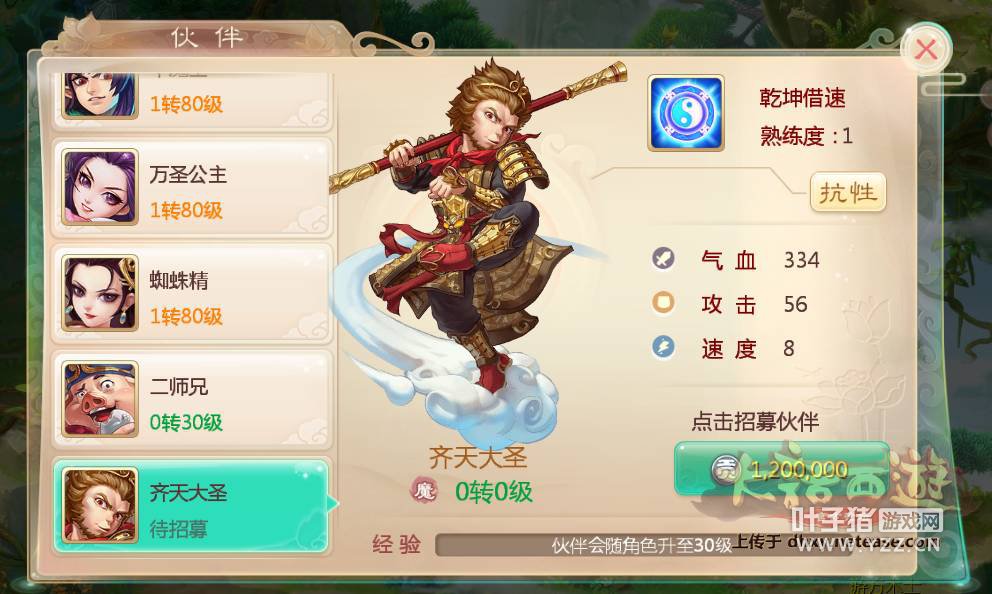Select the 万圣公主 list entry name
Screen dimensions: 992x594
188,175
